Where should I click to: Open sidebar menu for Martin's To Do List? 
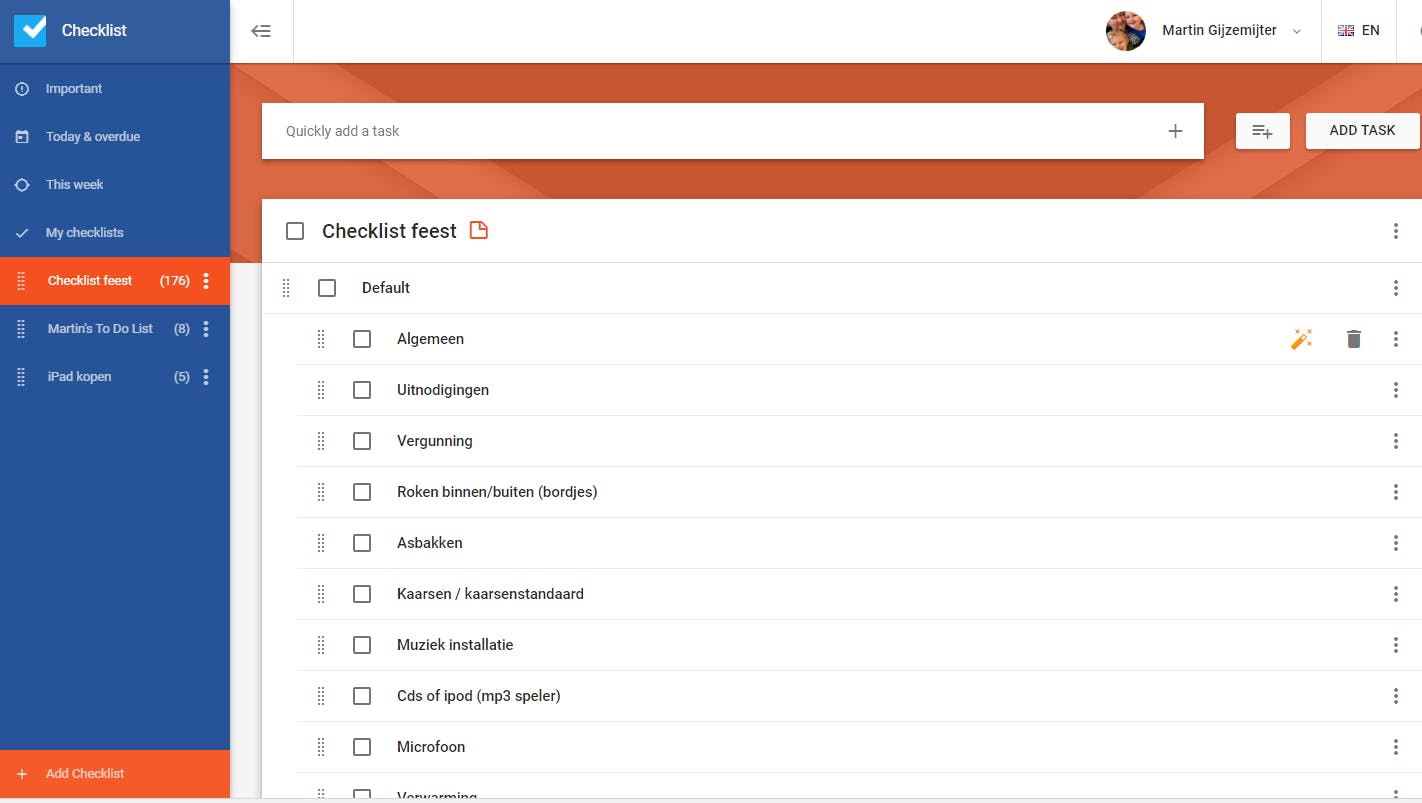coord(206,329)
